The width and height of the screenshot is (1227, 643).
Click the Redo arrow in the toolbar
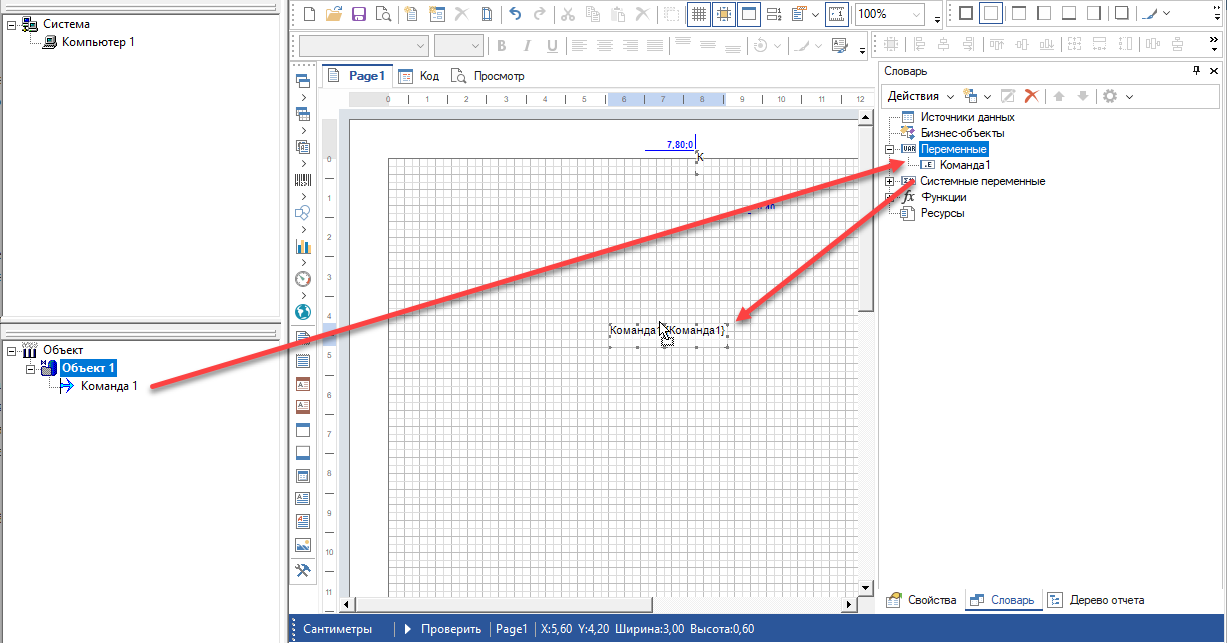point(540,14)
